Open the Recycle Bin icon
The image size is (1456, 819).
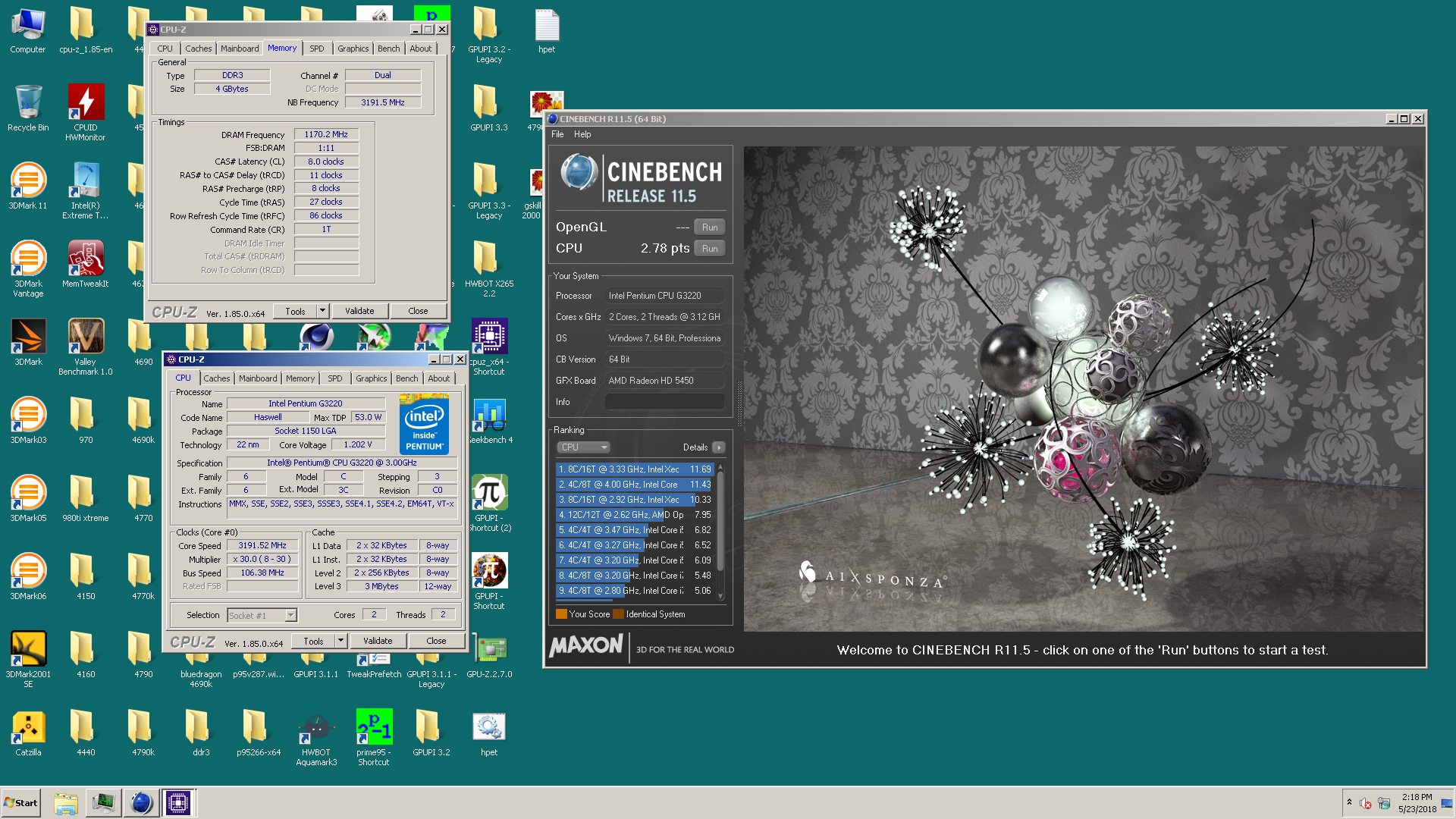pos(28,108)
